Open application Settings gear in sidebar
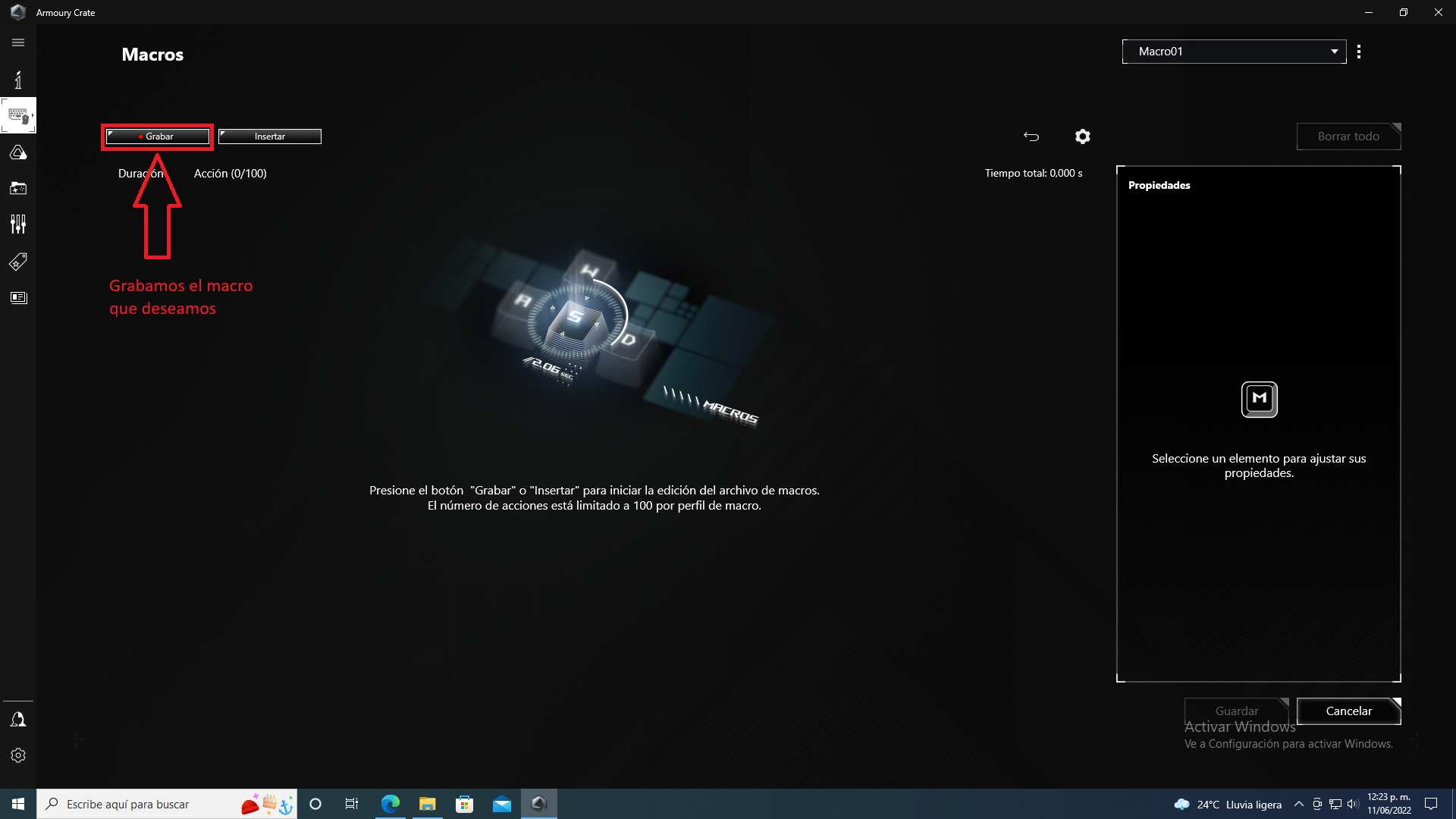 point(18,755)
